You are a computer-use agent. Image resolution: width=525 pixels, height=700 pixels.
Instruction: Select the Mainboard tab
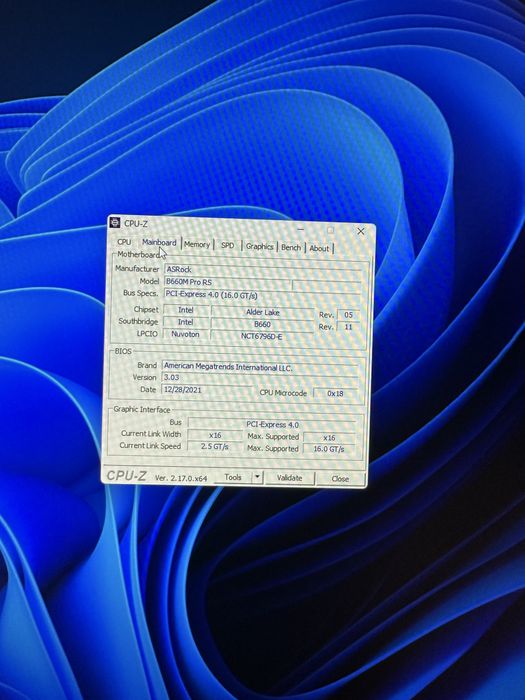[159, 242]
